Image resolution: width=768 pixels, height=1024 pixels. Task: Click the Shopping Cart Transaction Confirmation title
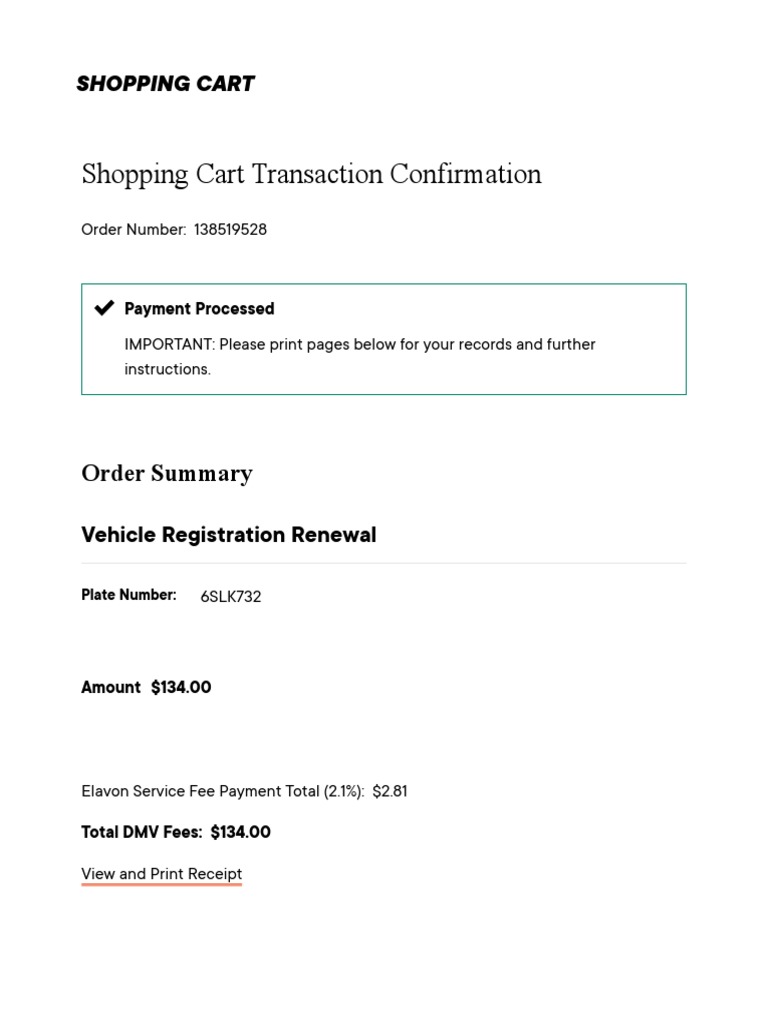[312, 174]
